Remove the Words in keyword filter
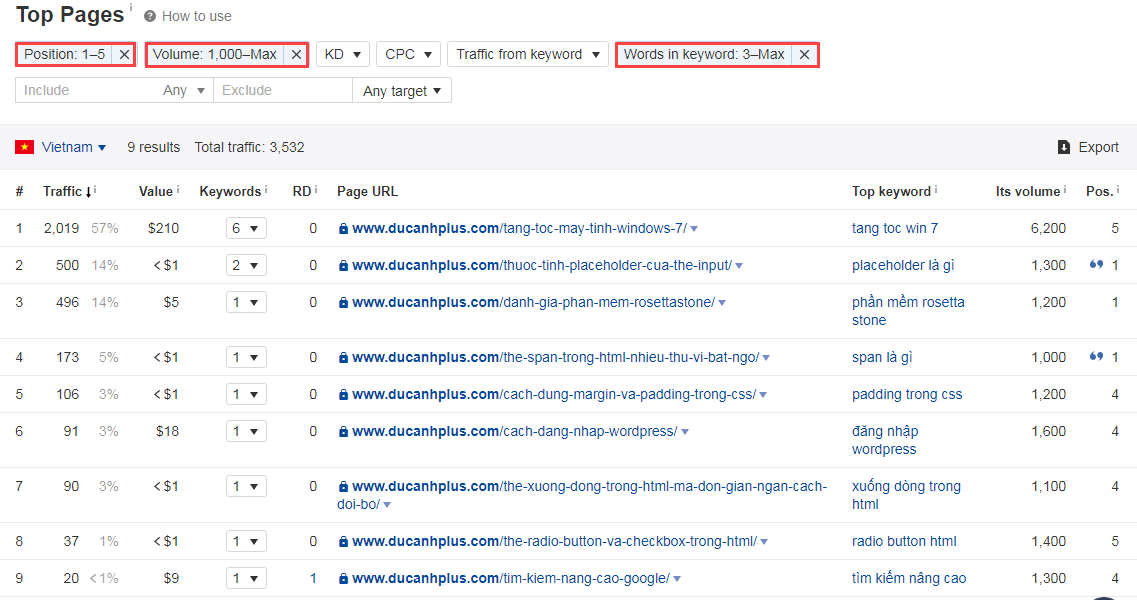Screen dimensions: 1137x600 [804, 55]
